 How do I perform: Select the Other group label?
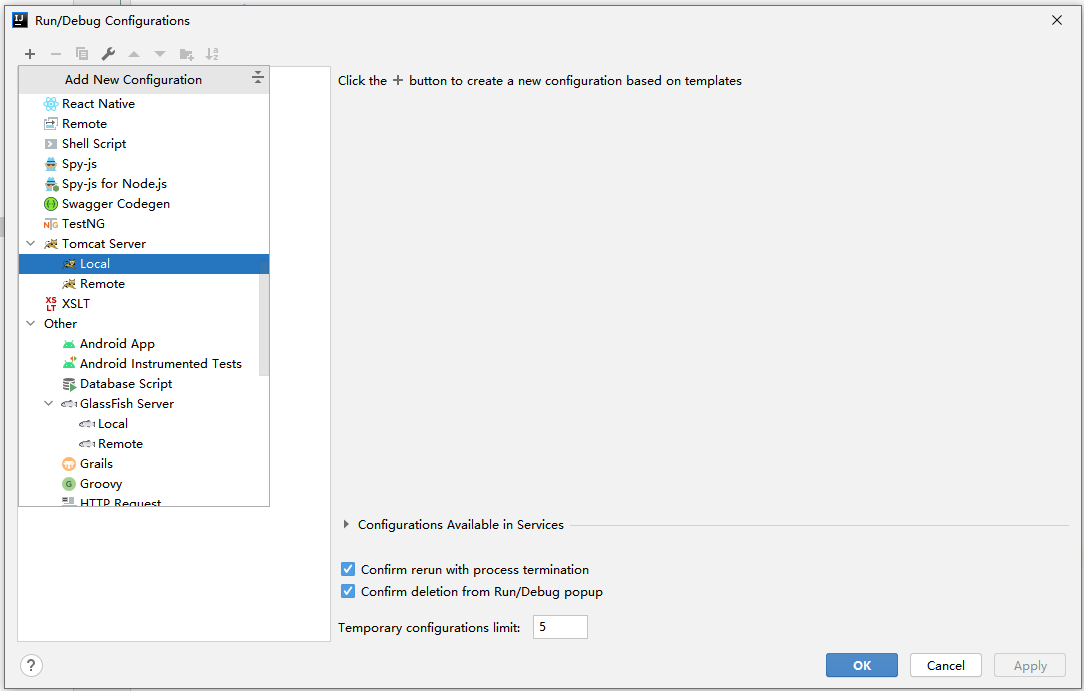(x=60, y=324)
